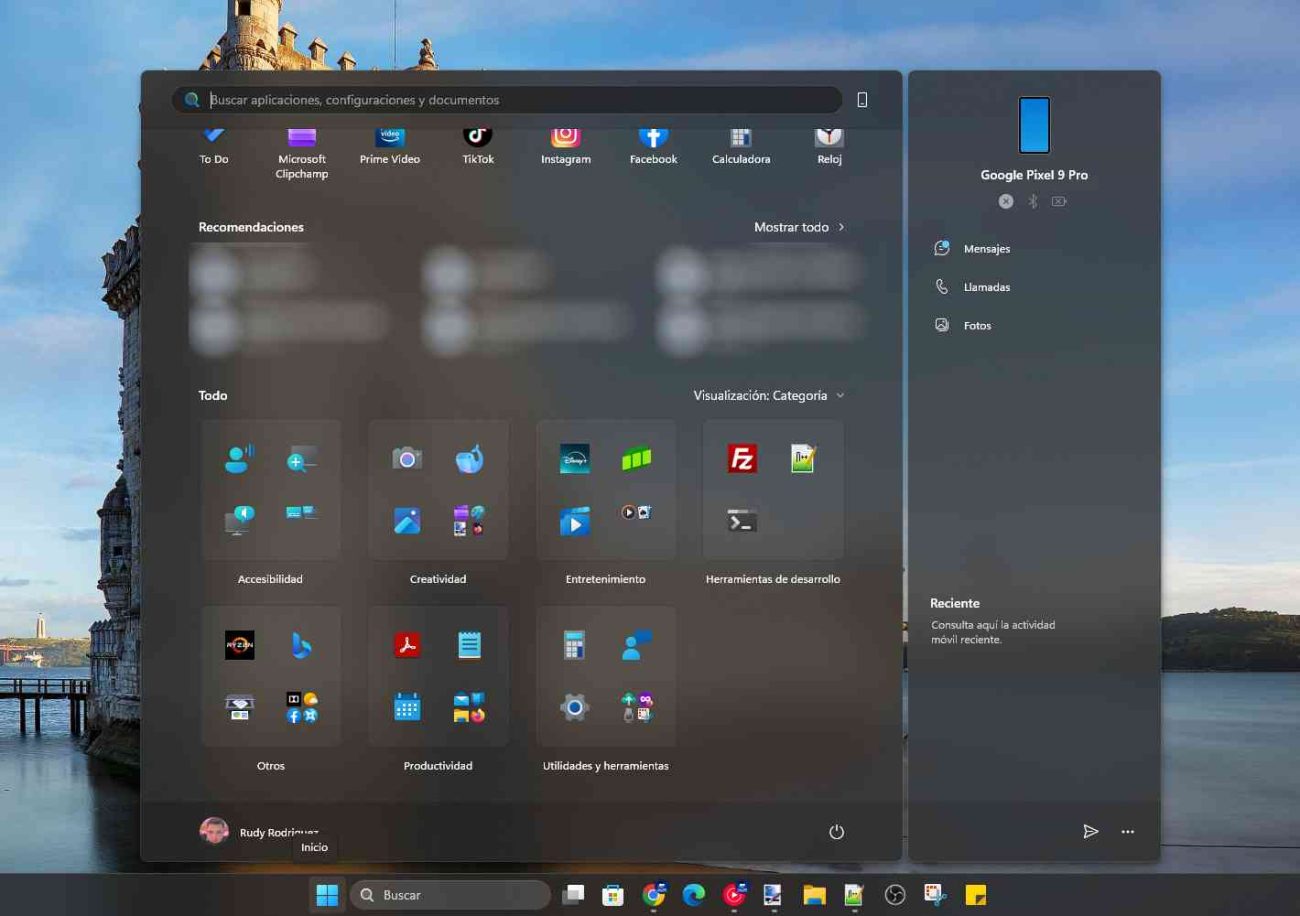
Task: Open the three-dots menu in the phone panel
Action: [1128, 831]
